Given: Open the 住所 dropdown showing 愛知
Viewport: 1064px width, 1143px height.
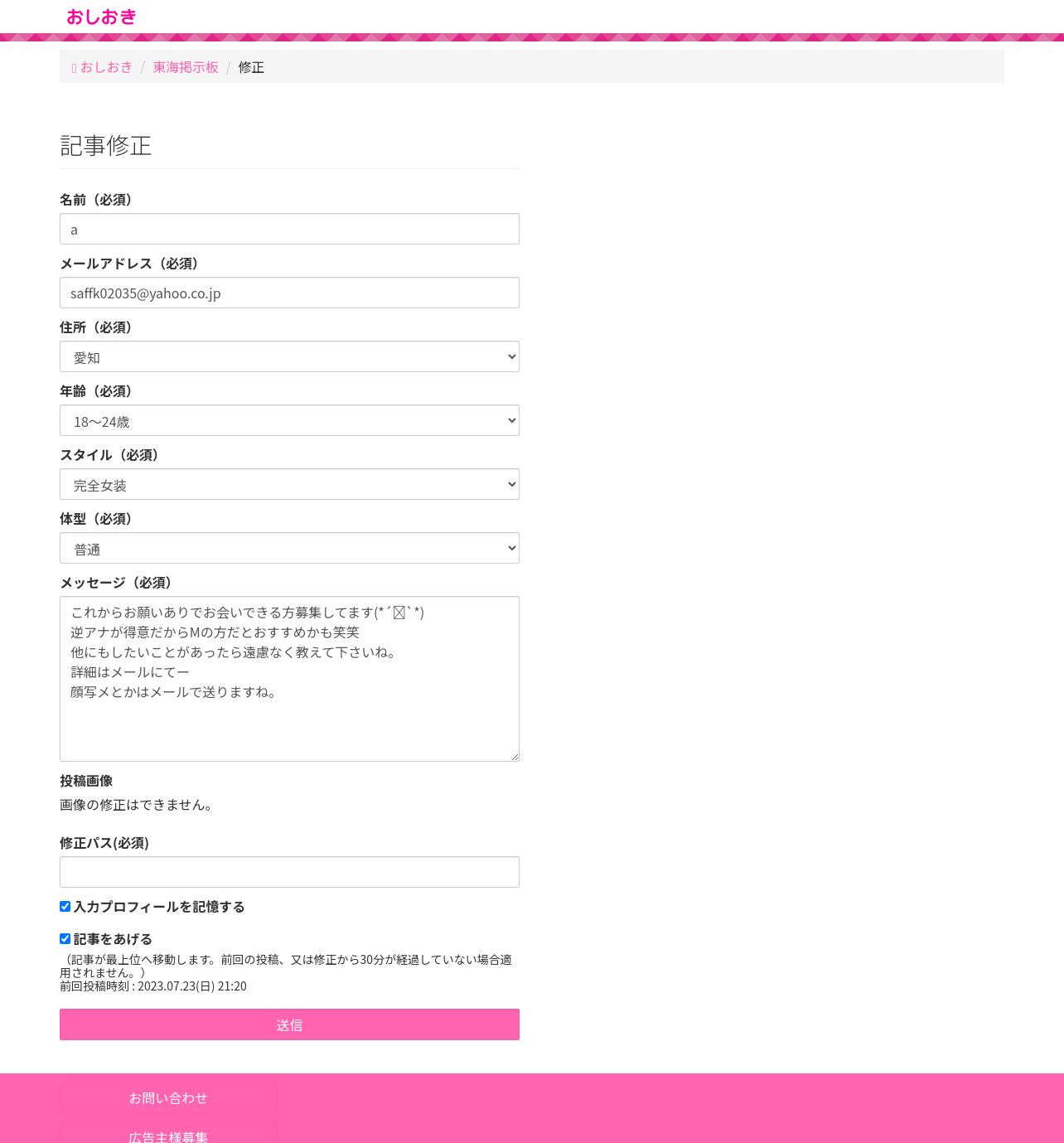Looking at the screenshot, I should (x=289, y=356).
